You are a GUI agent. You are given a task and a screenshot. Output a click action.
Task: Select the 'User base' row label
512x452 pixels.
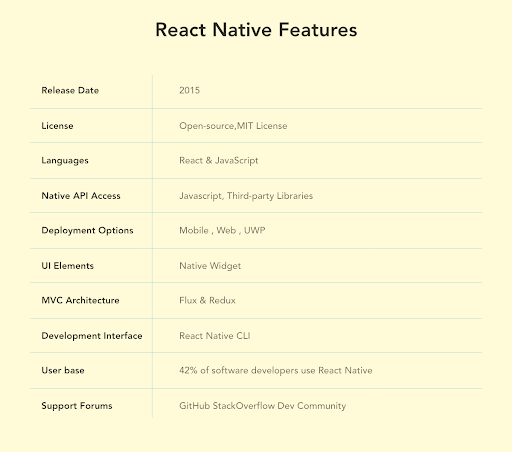click(x=63, y=370)
